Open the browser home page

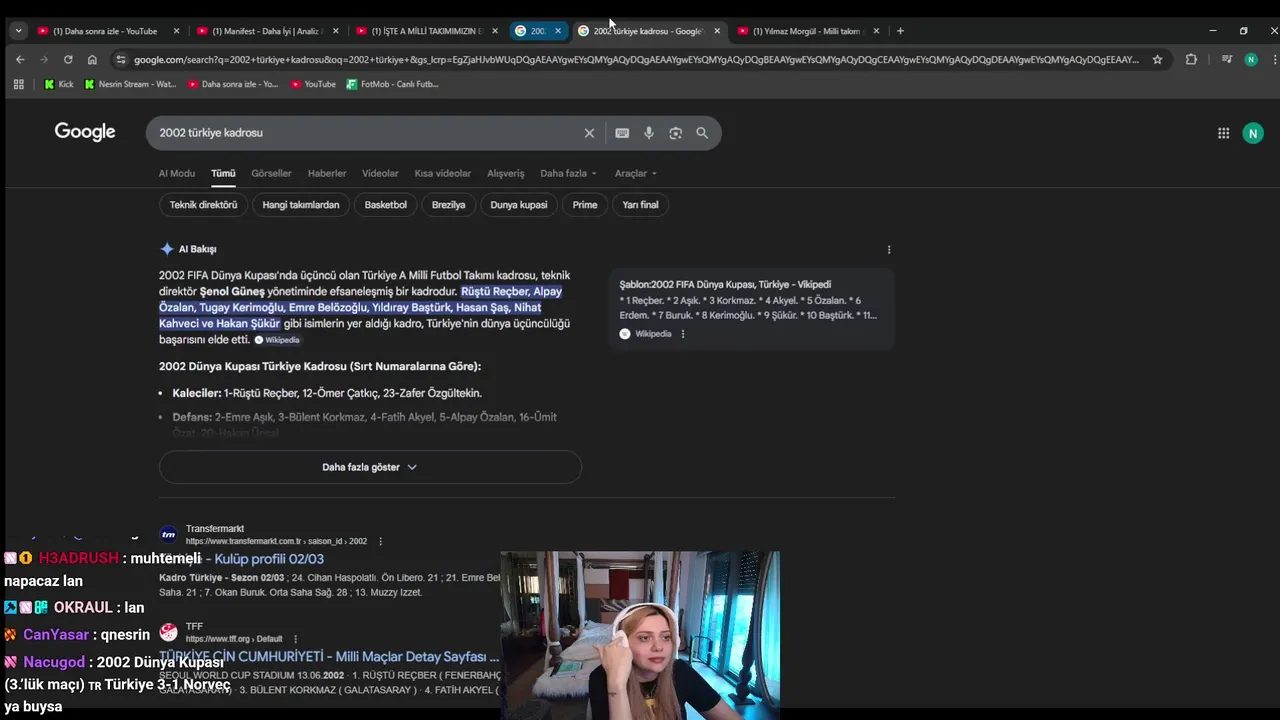(x=92, y=59)
